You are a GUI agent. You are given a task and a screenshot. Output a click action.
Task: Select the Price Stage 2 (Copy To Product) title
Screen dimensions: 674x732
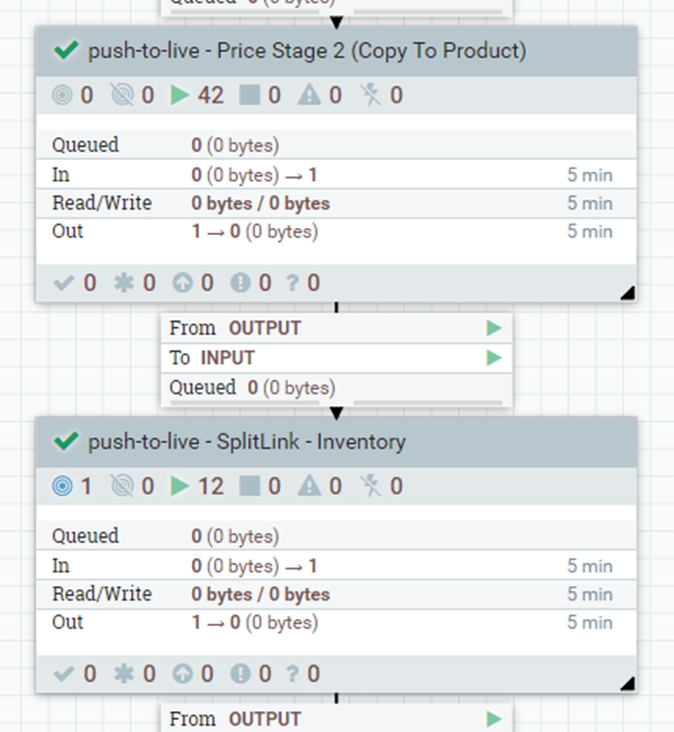306,50
